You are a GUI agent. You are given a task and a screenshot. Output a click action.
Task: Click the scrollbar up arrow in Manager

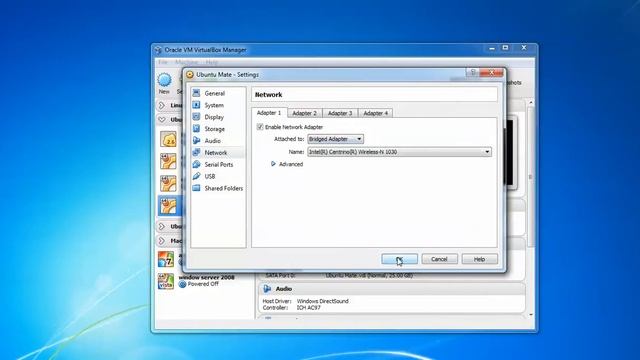pyautogui.click(x=531, y=102)
